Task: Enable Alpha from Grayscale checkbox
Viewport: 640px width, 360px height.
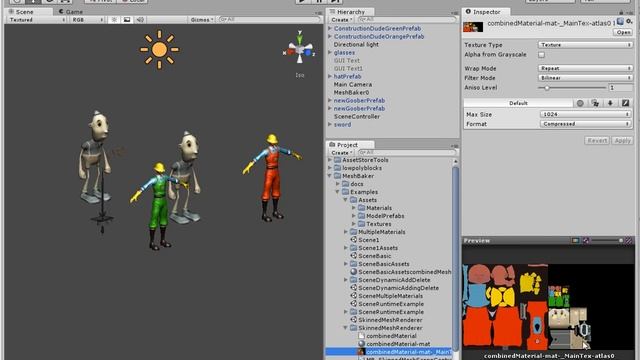Action: click(x=542, y=55)
